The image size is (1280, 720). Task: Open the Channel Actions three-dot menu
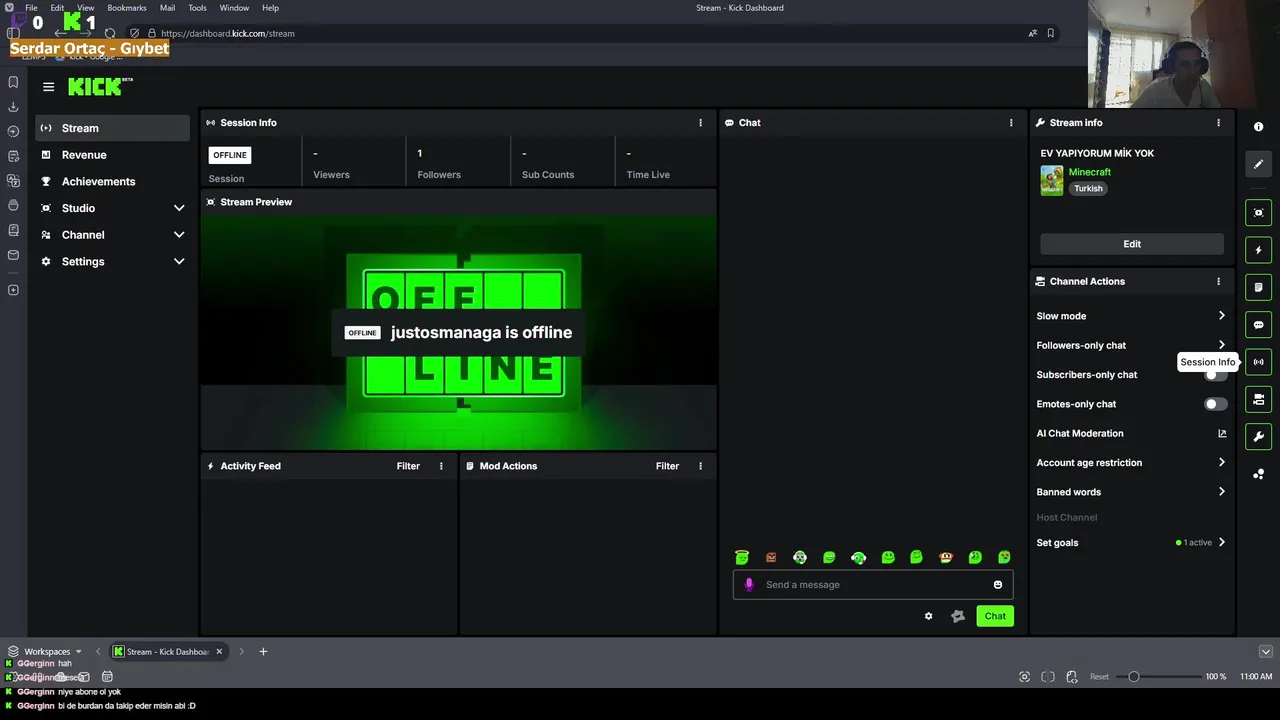(x=1218, y=282)
